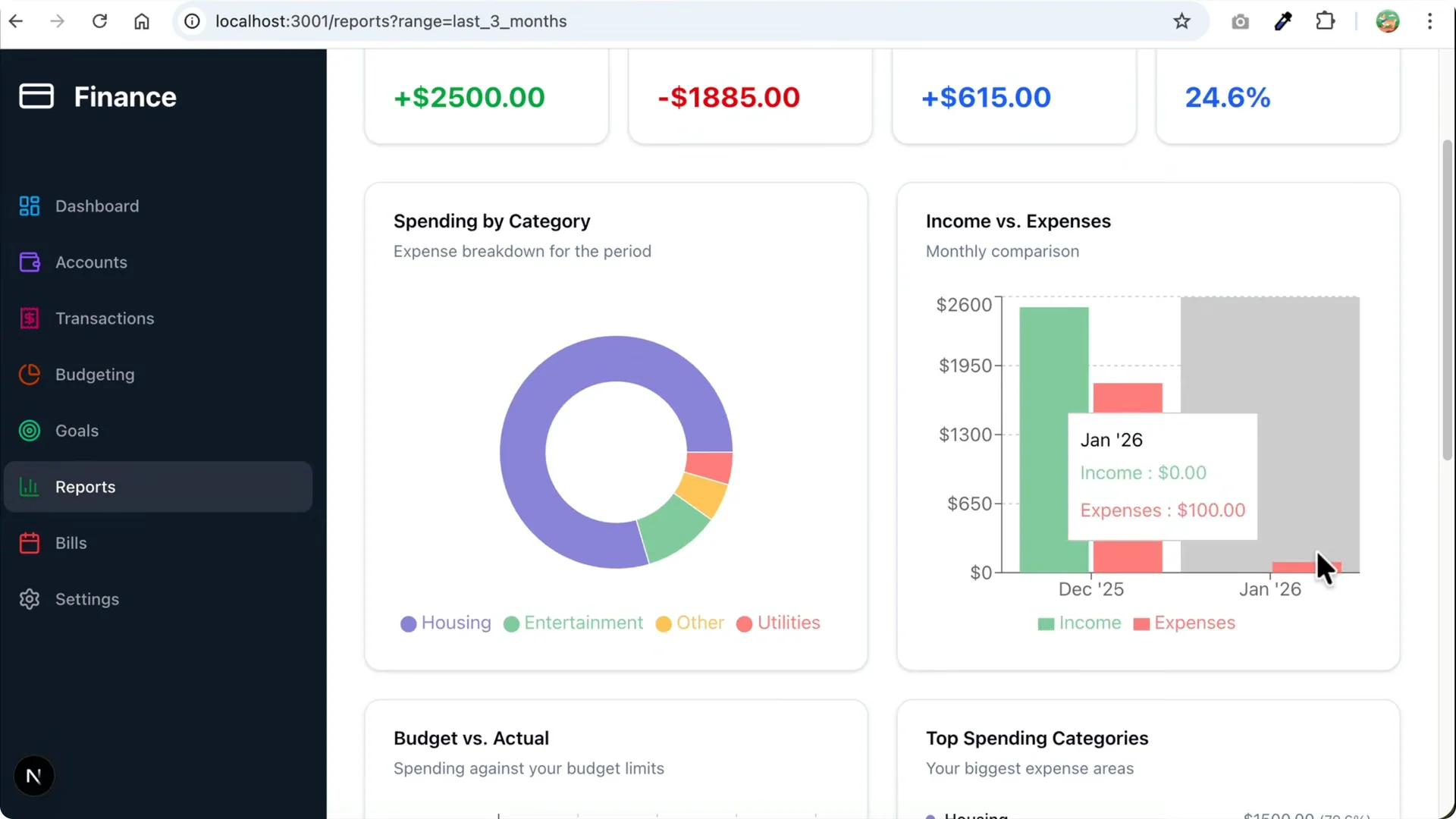The width and height of the screenshot is (1456, 819).
Task: Open the Chrome three-dot menu
Action: pyautogui.click(x=1429, y=21)
